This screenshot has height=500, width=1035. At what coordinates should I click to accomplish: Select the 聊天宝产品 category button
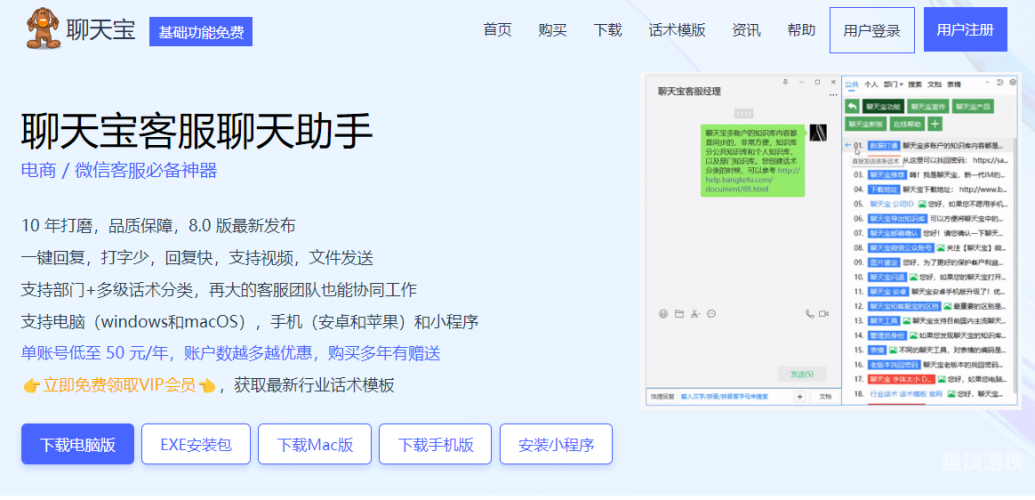tap(973, 106)
